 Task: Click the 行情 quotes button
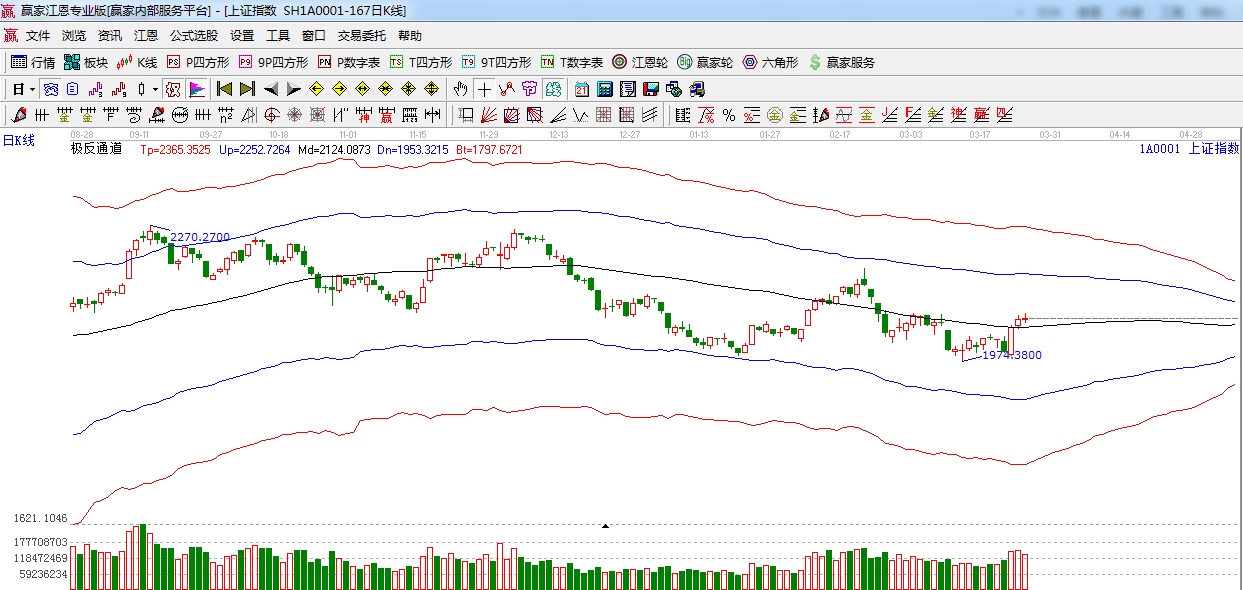(33, 62)
